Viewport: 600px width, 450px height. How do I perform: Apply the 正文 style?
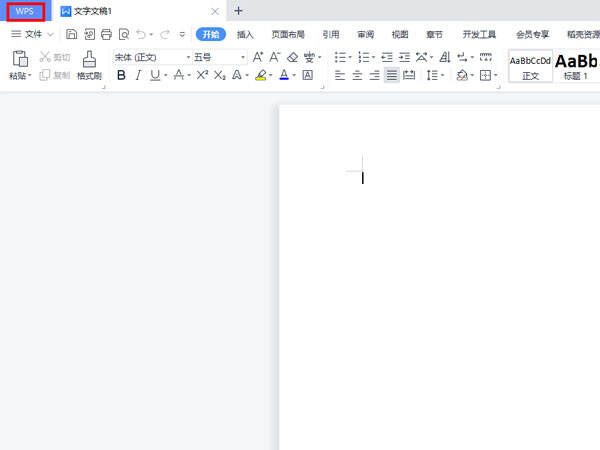tap(530, 66)
